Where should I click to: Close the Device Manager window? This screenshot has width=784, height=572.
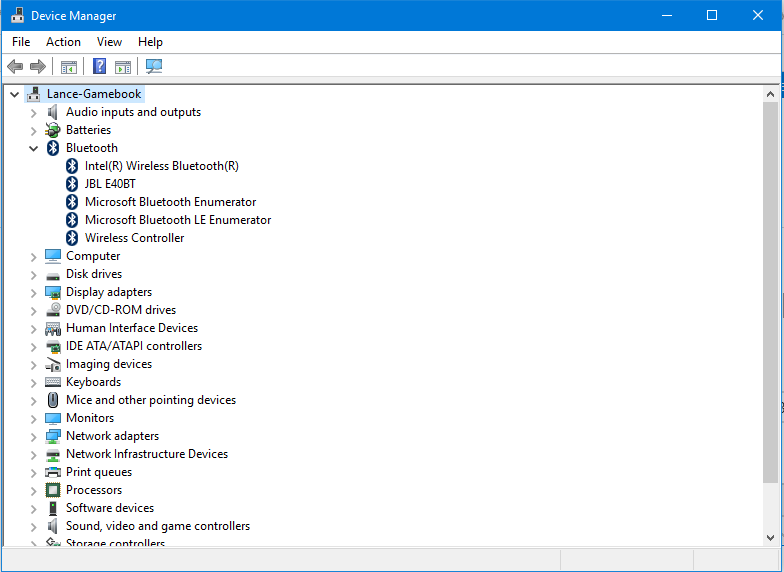(758, 16)
